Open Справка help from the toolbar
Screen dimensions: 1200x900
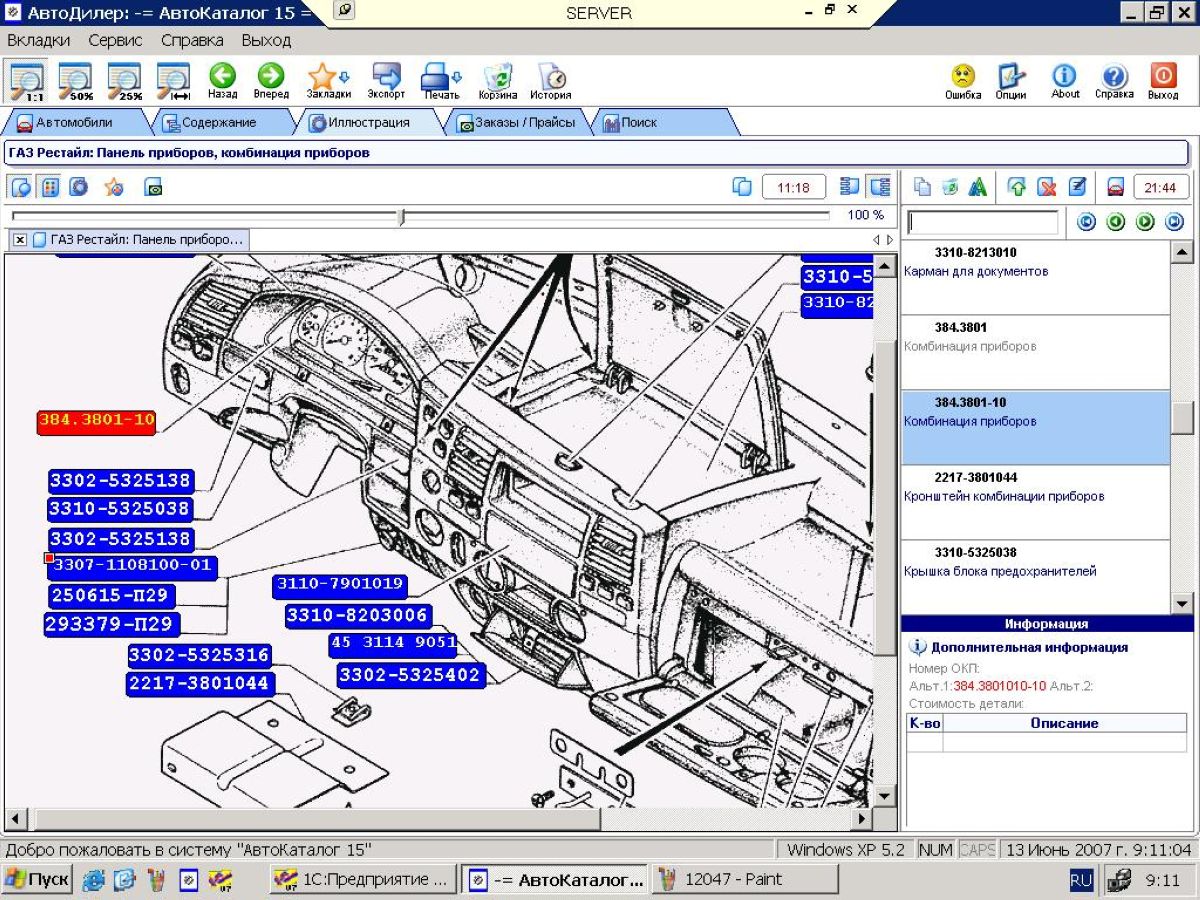point(1114,80)
